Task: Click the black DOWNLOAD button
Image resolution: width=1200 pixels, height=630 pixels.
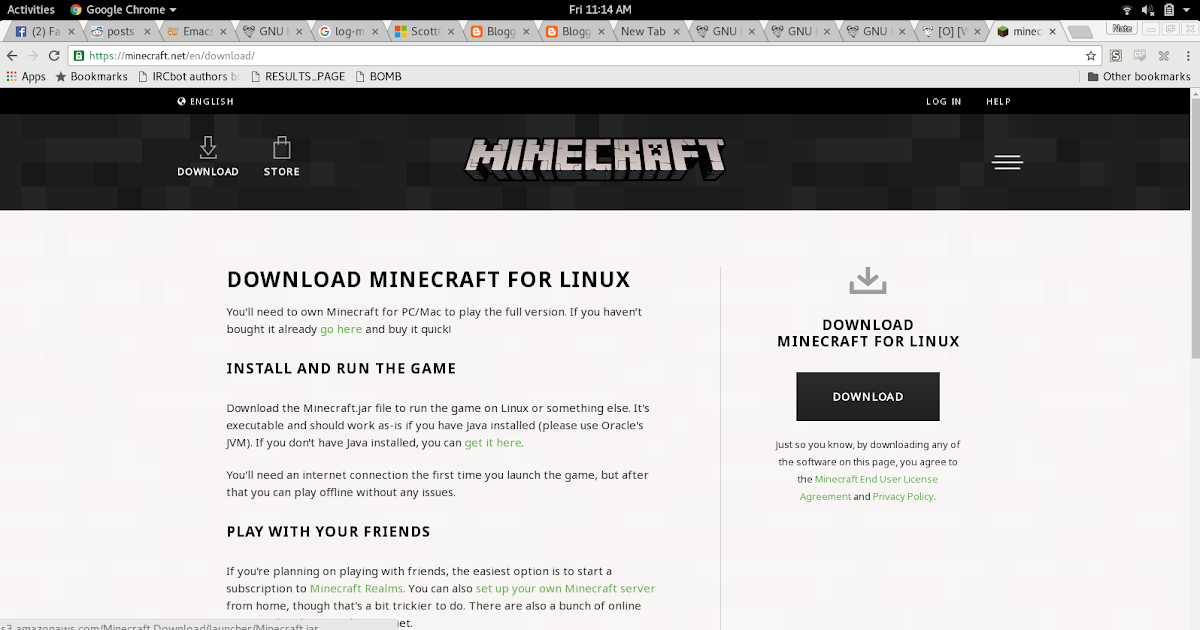Action: (868, 396)
